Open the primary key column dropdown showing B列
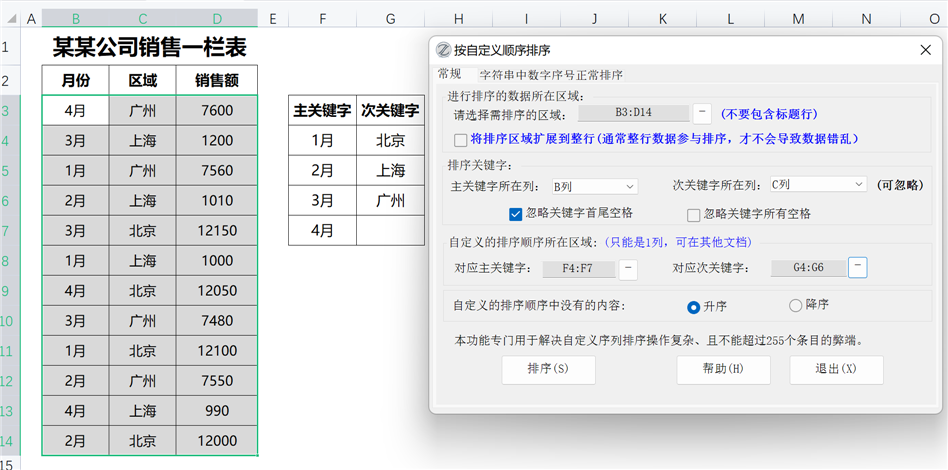Viewport: 948px width, 470px height. [594, 186]
